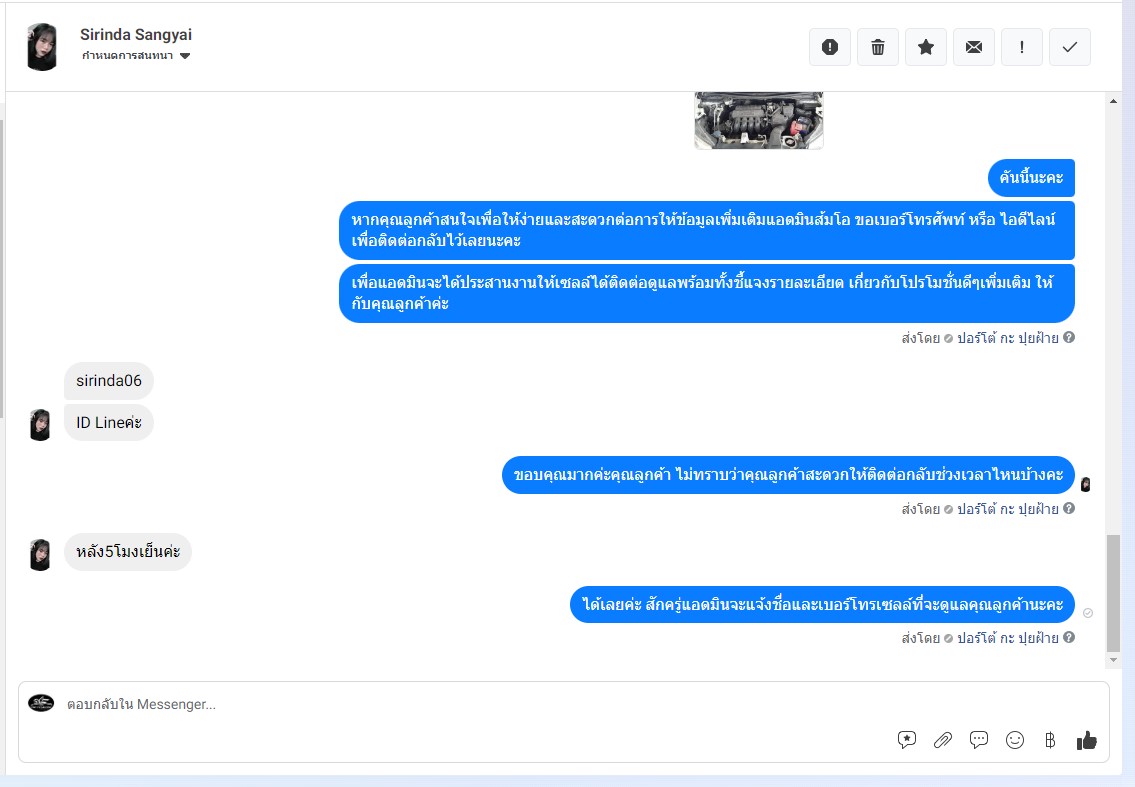Attach a file with the paperclip icon
1135x787 pixels.
click(x=942, y=739)
